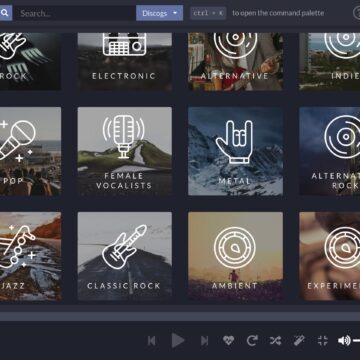360x360 pixels.
Task: Open the Alternative genre tile
Action: [x=236, y=61]
